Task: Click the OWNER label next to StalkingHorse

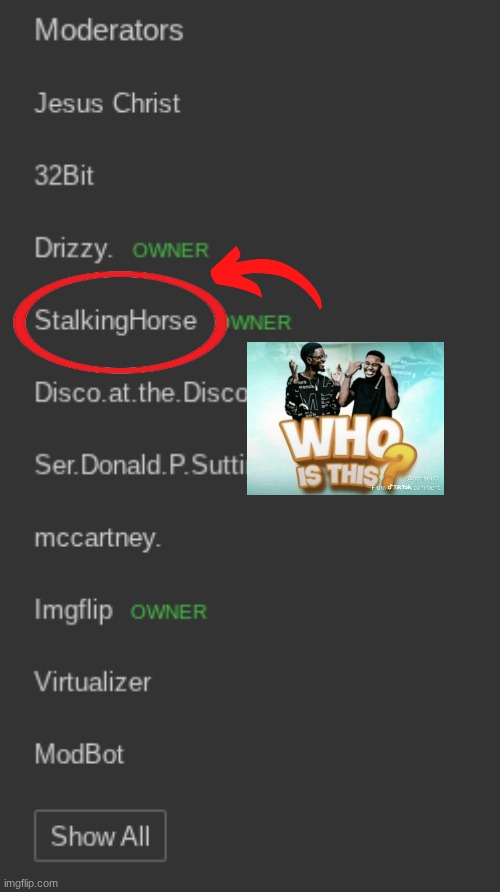Action: coord(259,323)
